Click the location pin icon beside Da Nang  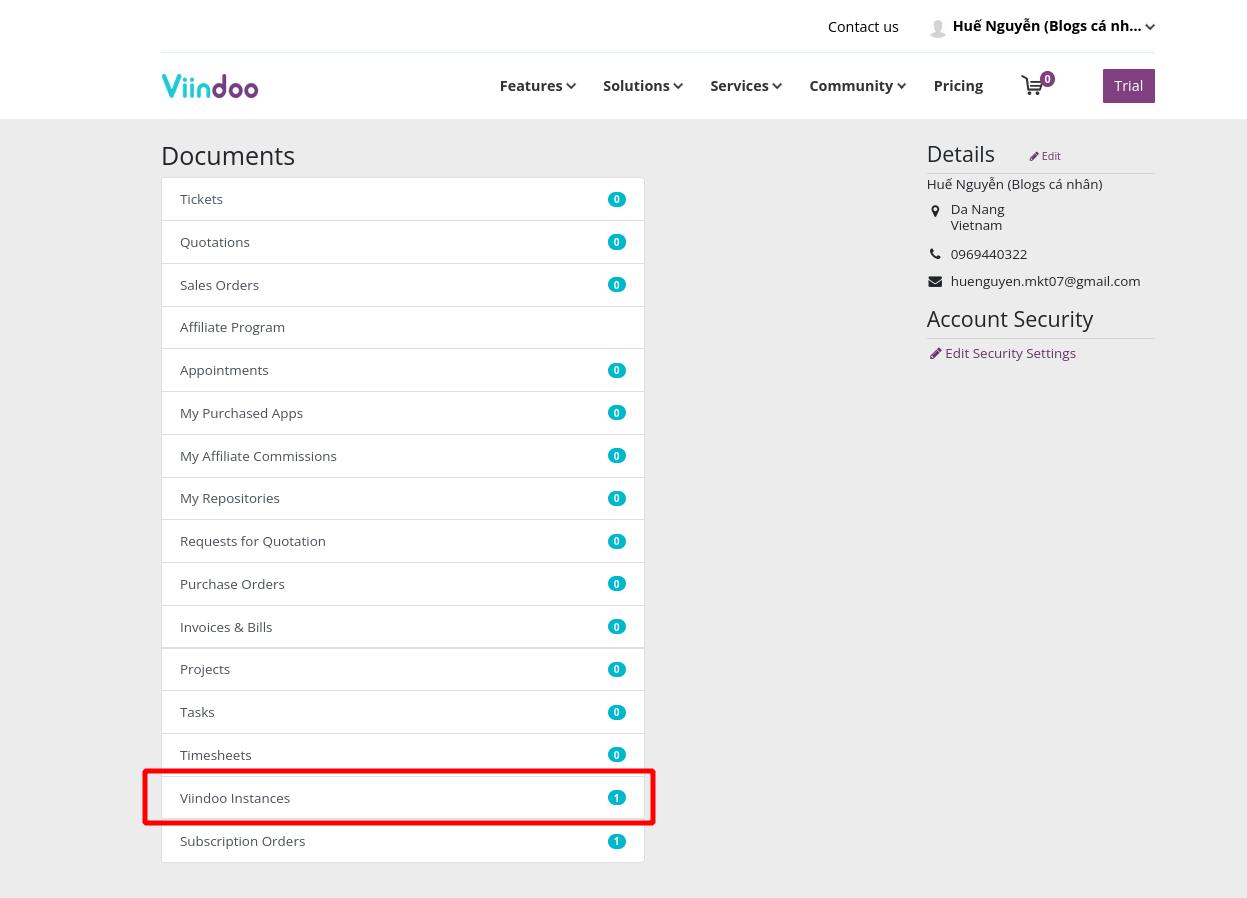(x=935, y=211)
